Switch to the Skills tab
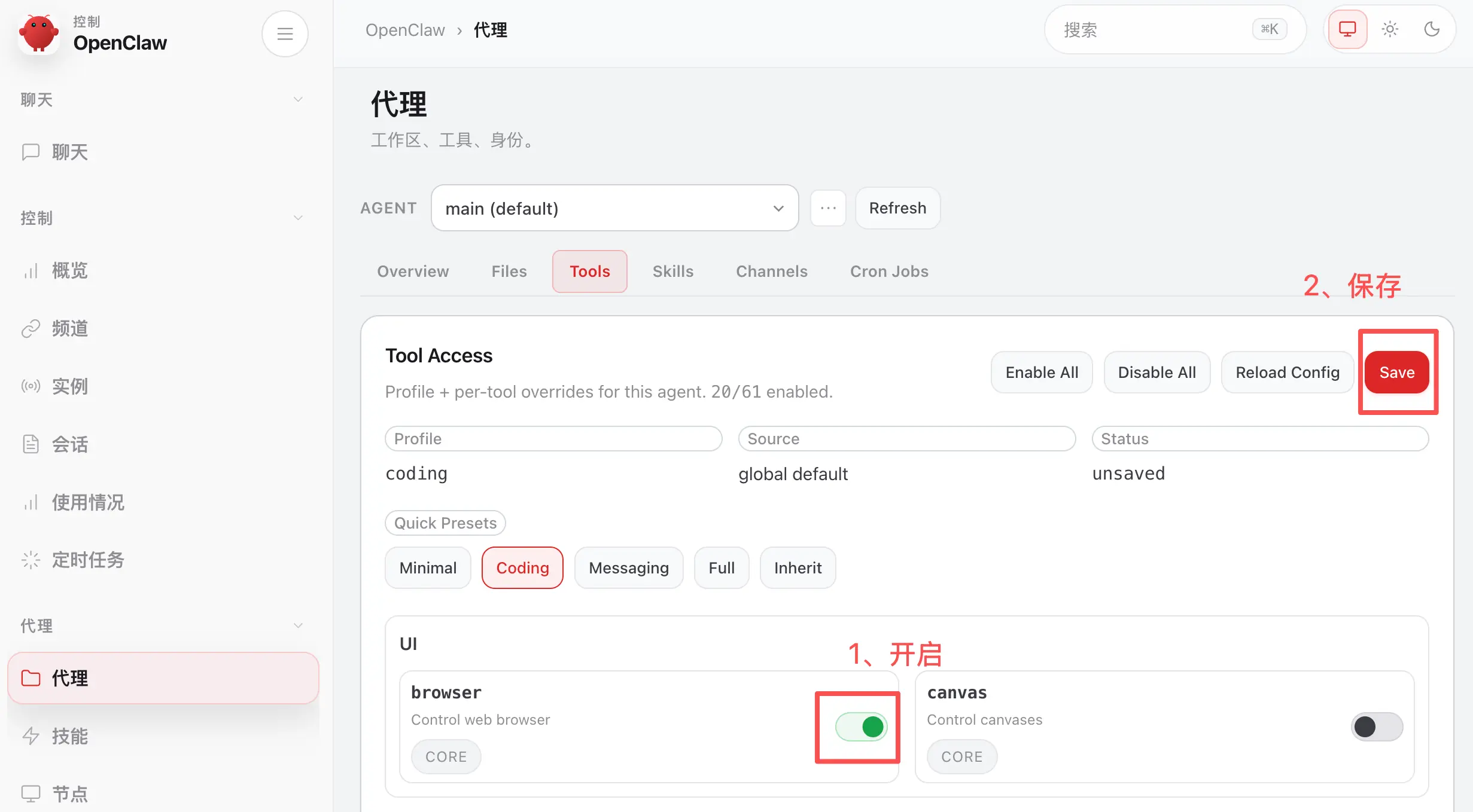Image resolution: width=1473 pixels, height=812 pixels. point(672,271)
